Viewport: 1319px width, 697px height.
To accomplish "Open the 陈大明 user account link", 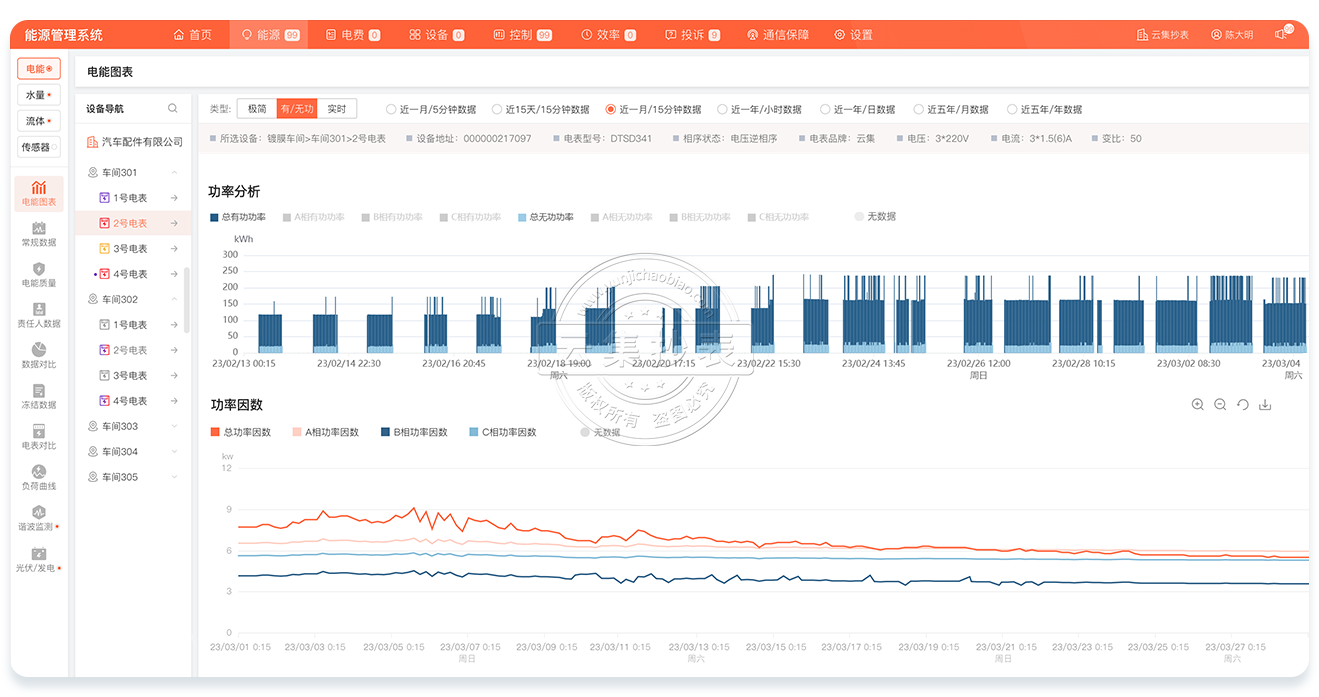I will click(x=1231, y=35).
